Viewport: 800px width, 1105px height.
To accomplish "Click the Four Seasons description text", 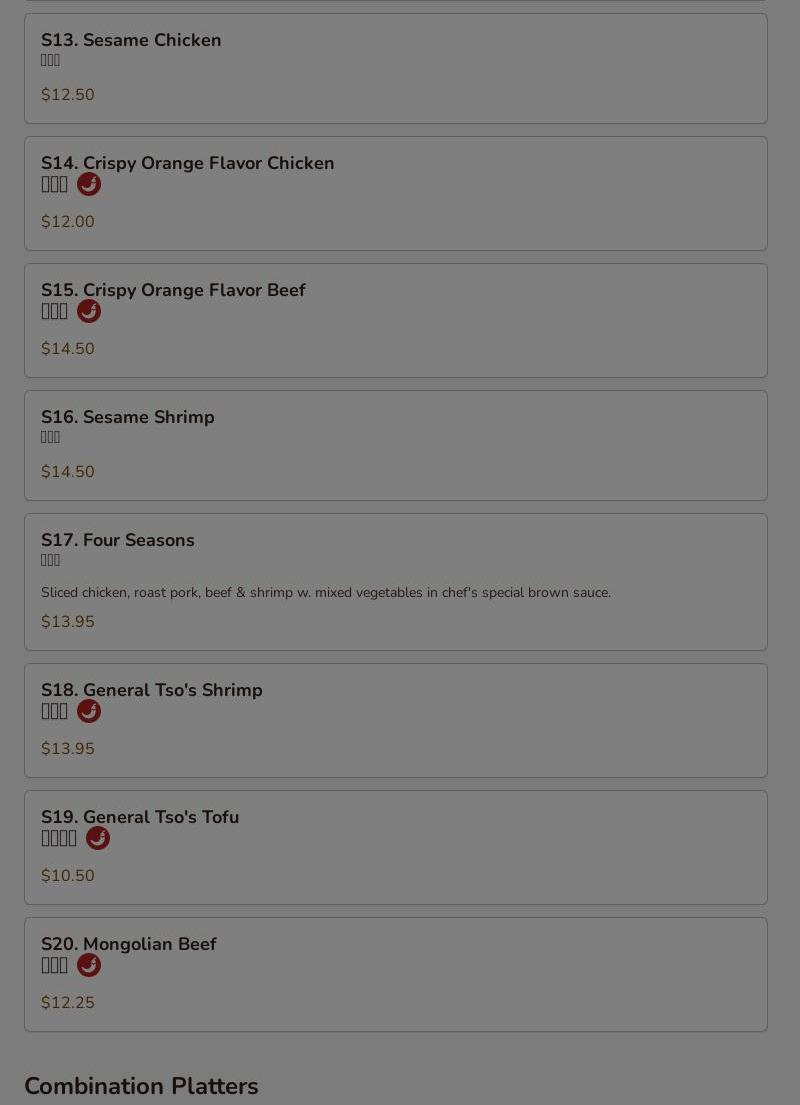I will click(x=326, y=593).
